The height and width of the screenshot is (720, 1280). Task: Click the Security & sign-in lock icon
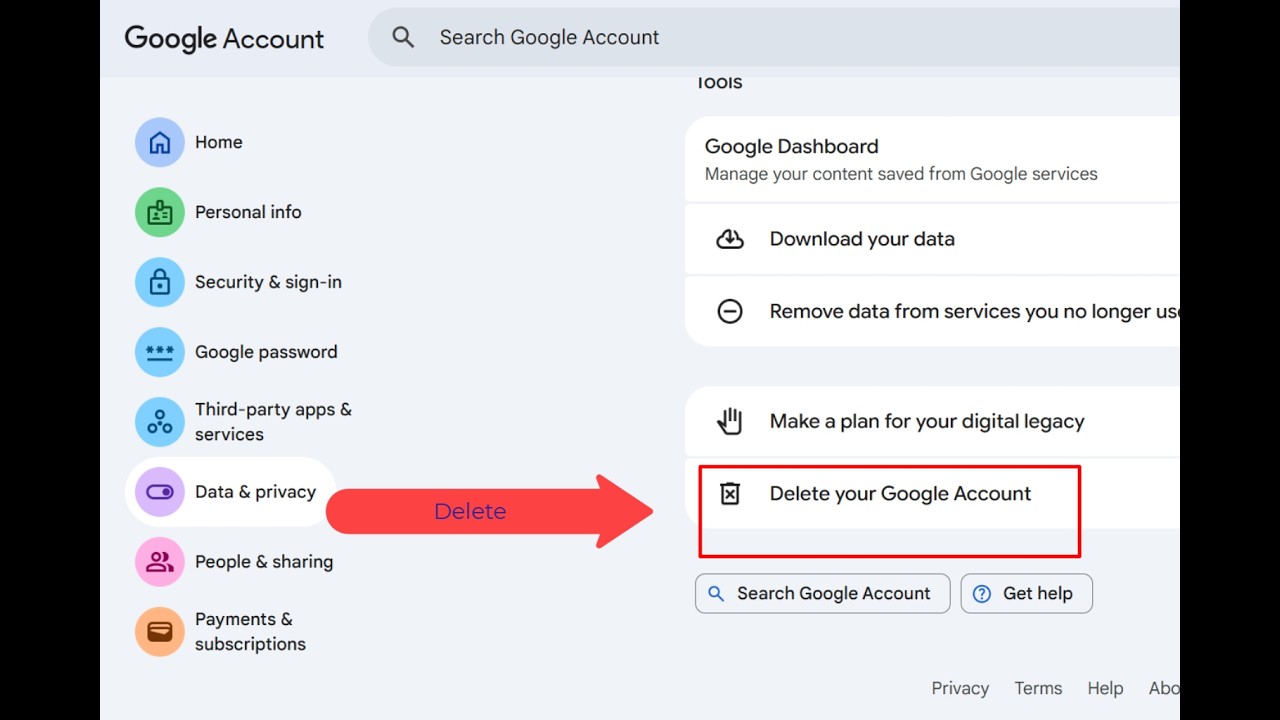pos(160,282)
